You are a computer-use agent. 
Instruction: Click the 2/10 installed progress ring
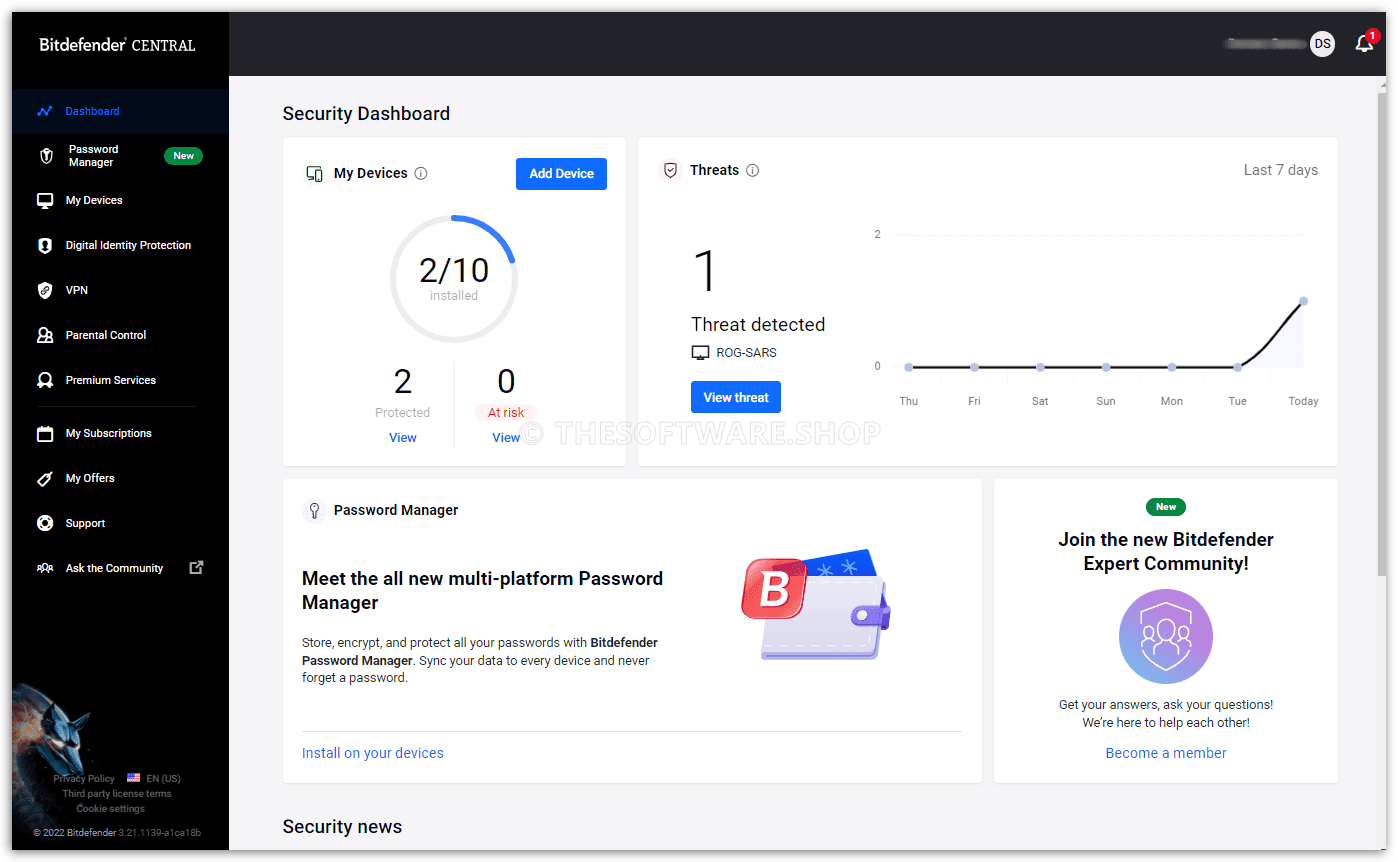pyautogui.click(x=453, y=279)
